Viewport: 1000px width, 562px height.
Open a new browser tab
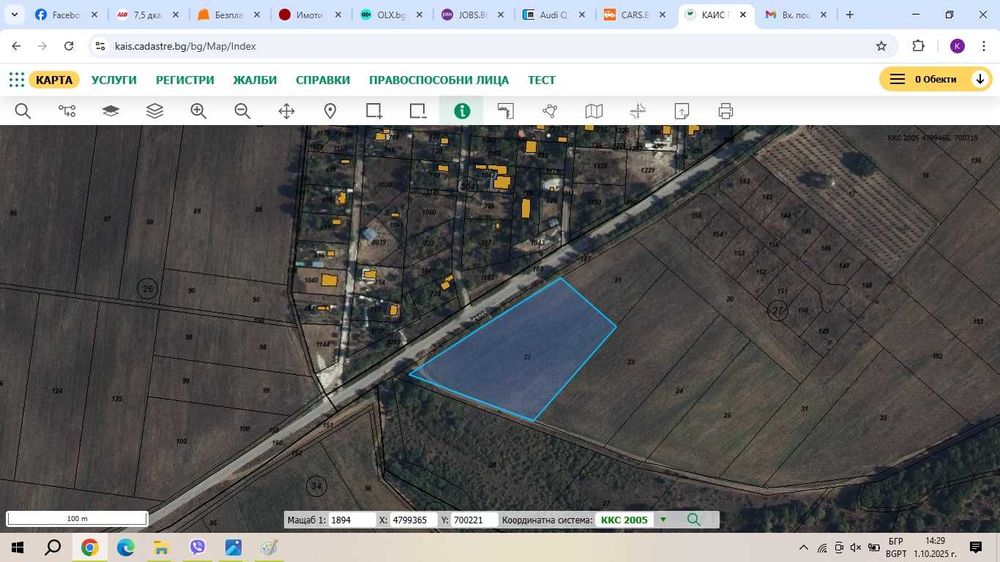point(849,14)
